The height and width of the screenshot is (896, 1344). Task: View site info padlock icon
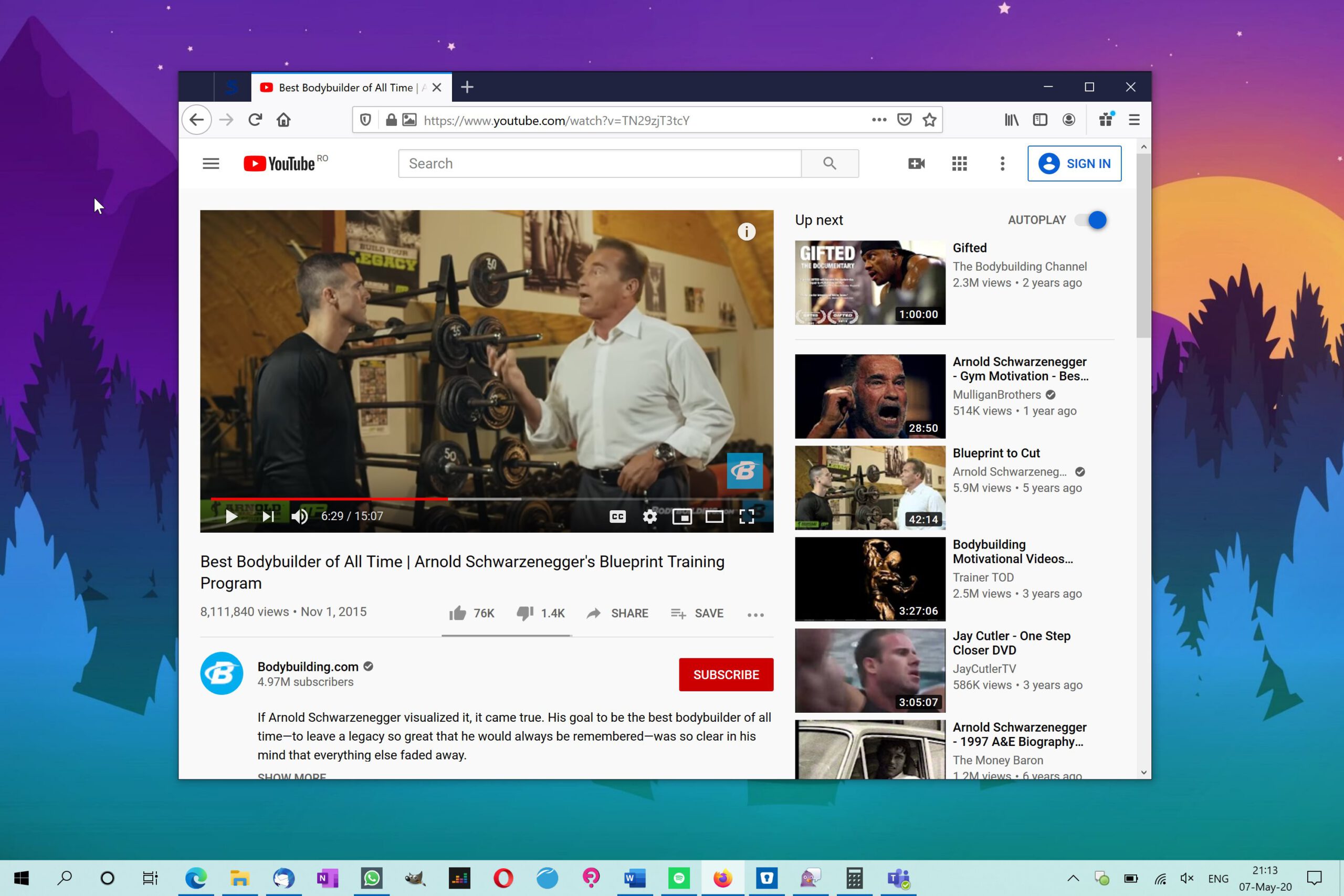[x=391, y=120]
